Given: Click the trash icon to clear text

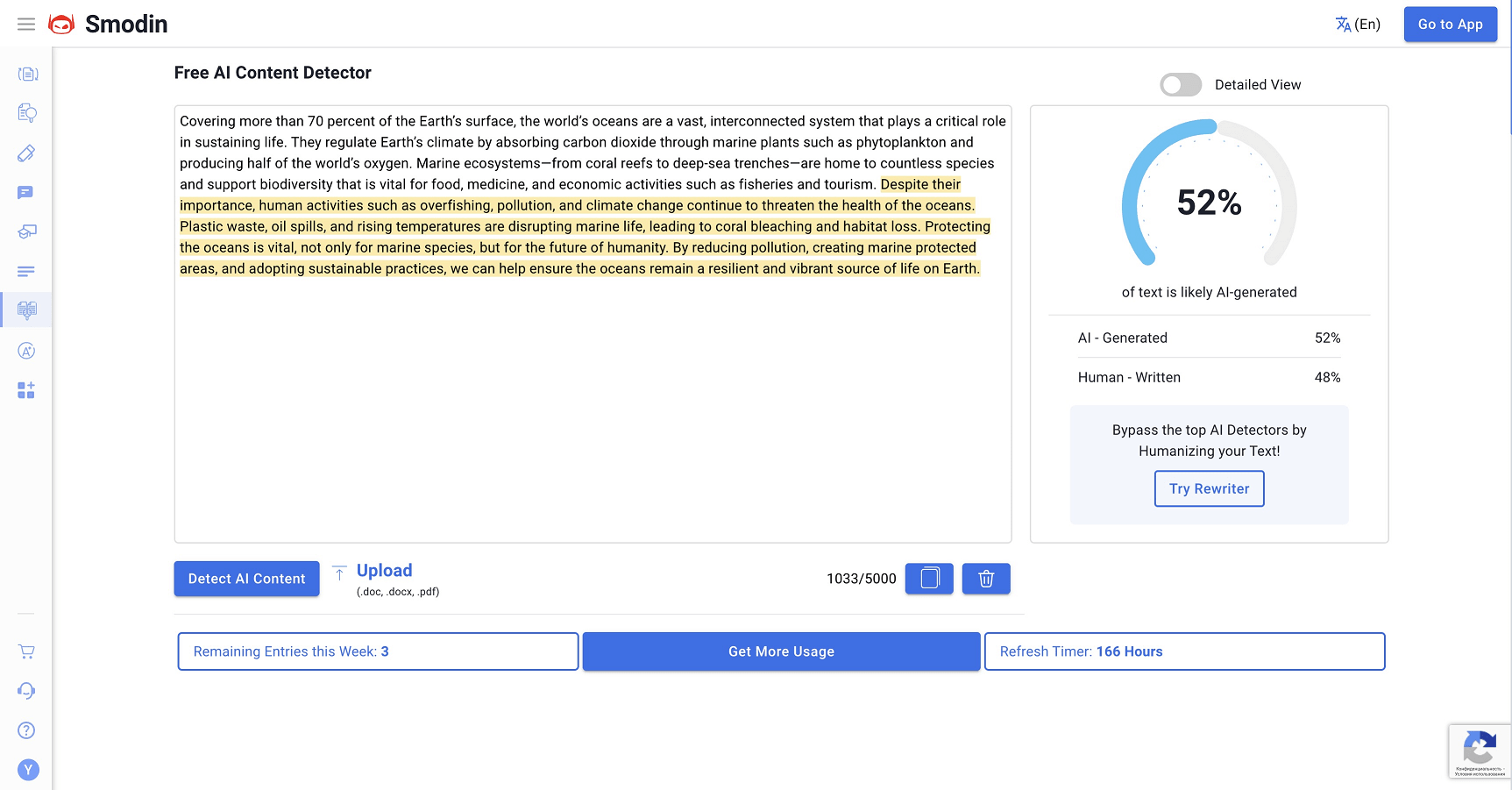Looking at the screenshot, I should (986, 579).
